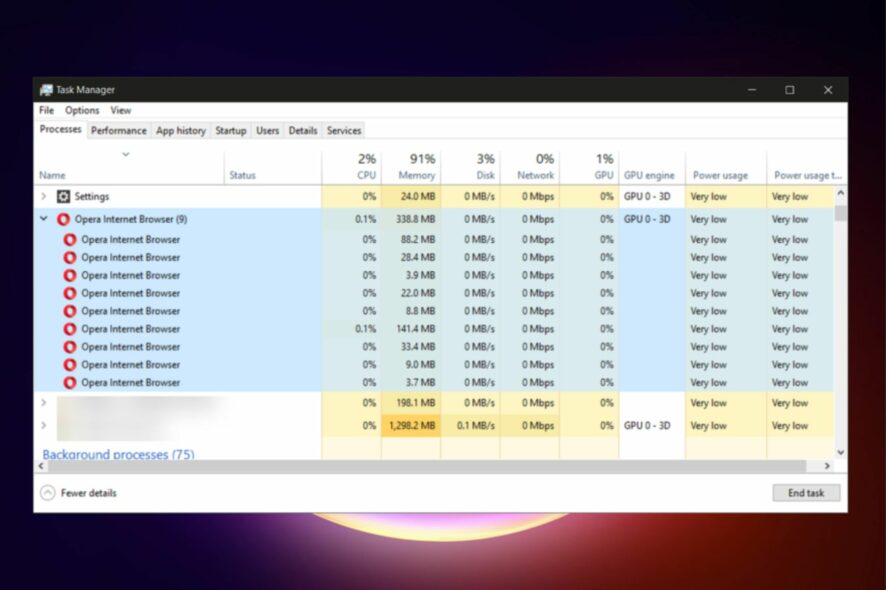Open the File menu

click(46, 110)
